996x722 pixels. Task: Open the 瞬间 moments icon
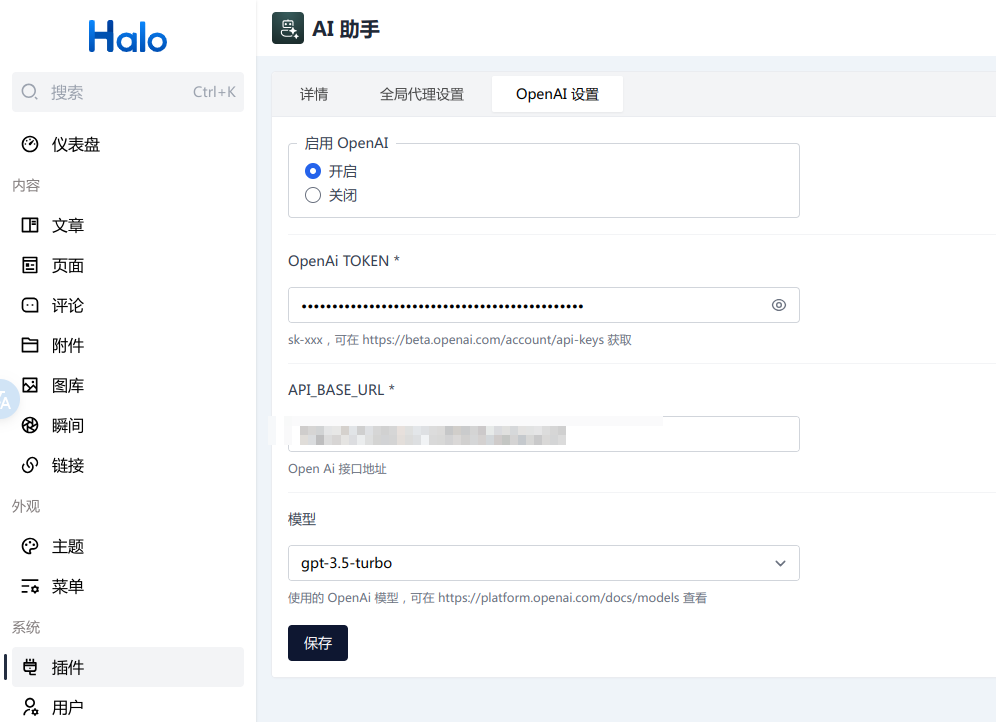tap(28, 425)
